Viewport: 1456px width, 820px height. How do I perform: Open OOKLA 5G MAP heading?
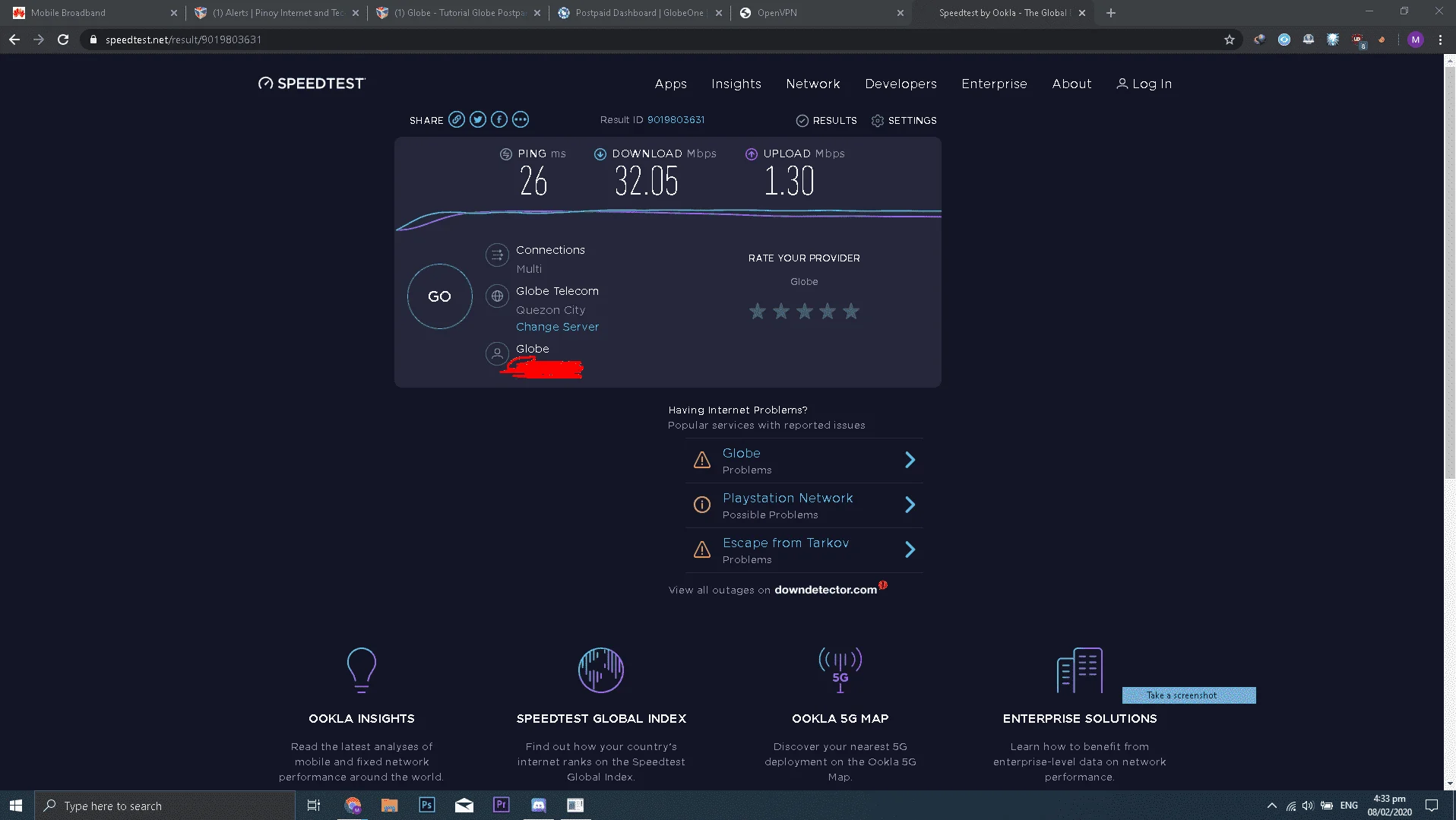[x=840, y=718]
